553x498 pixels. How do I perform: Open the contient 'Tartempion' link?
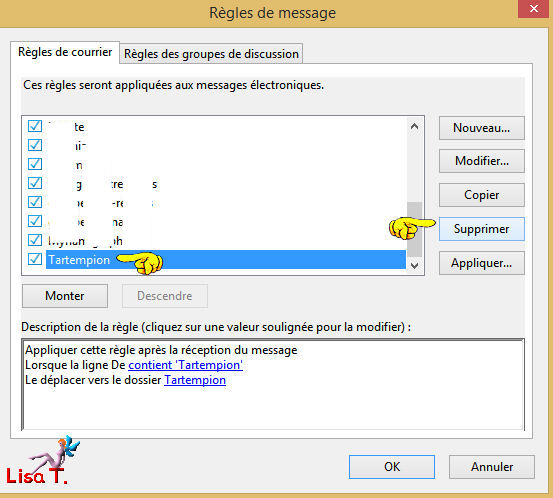(x=186, y=365)
